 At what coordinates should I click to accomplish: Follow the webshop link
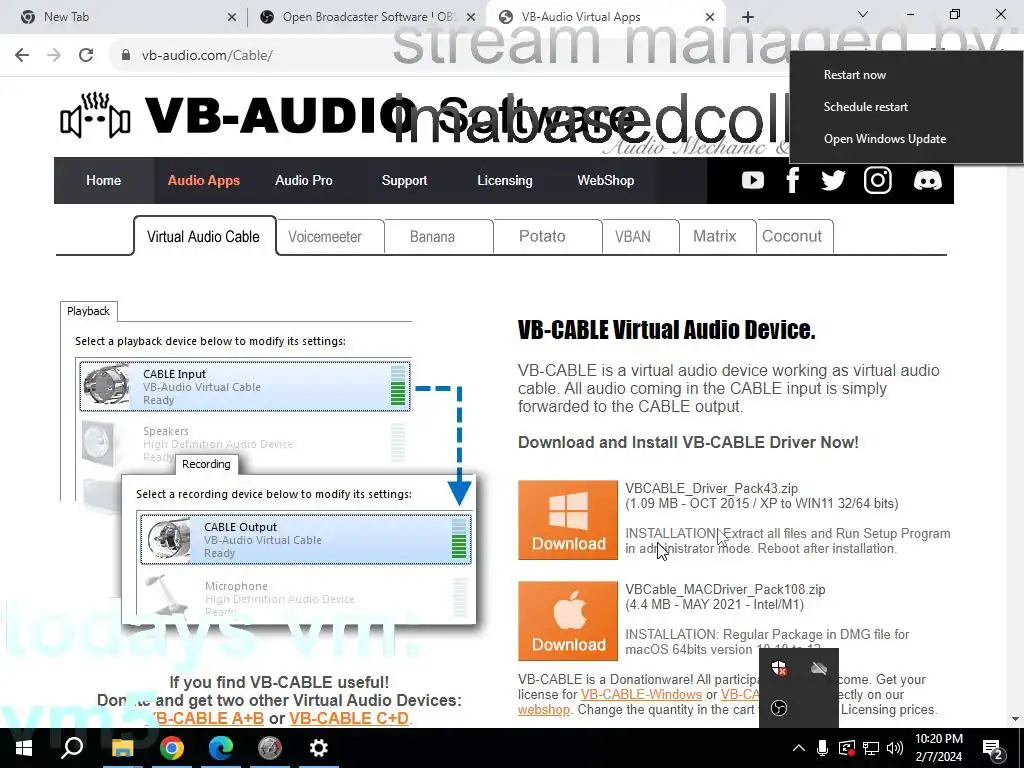tap(544, 709)
